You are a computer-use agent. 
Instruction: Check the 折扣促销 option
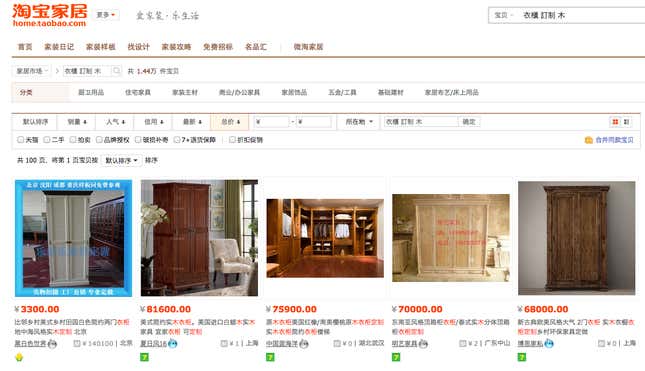click(232, 140)
